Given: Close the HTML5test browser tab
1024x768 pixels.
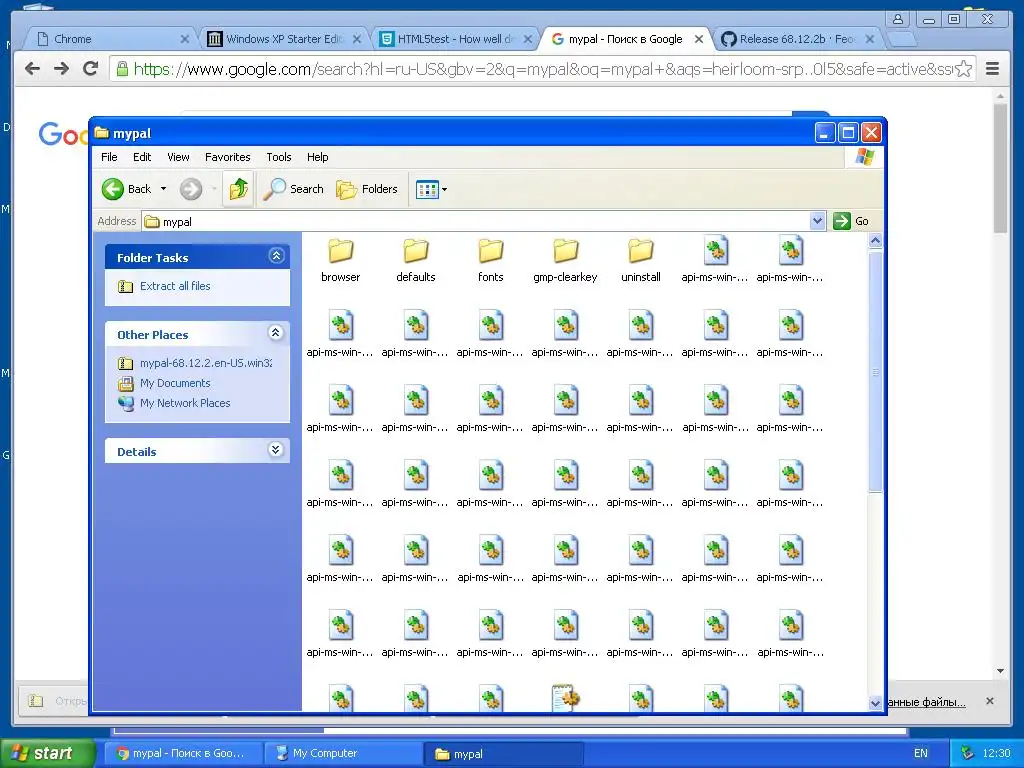Looking at the screenshot, I should (x=528, y=39).
